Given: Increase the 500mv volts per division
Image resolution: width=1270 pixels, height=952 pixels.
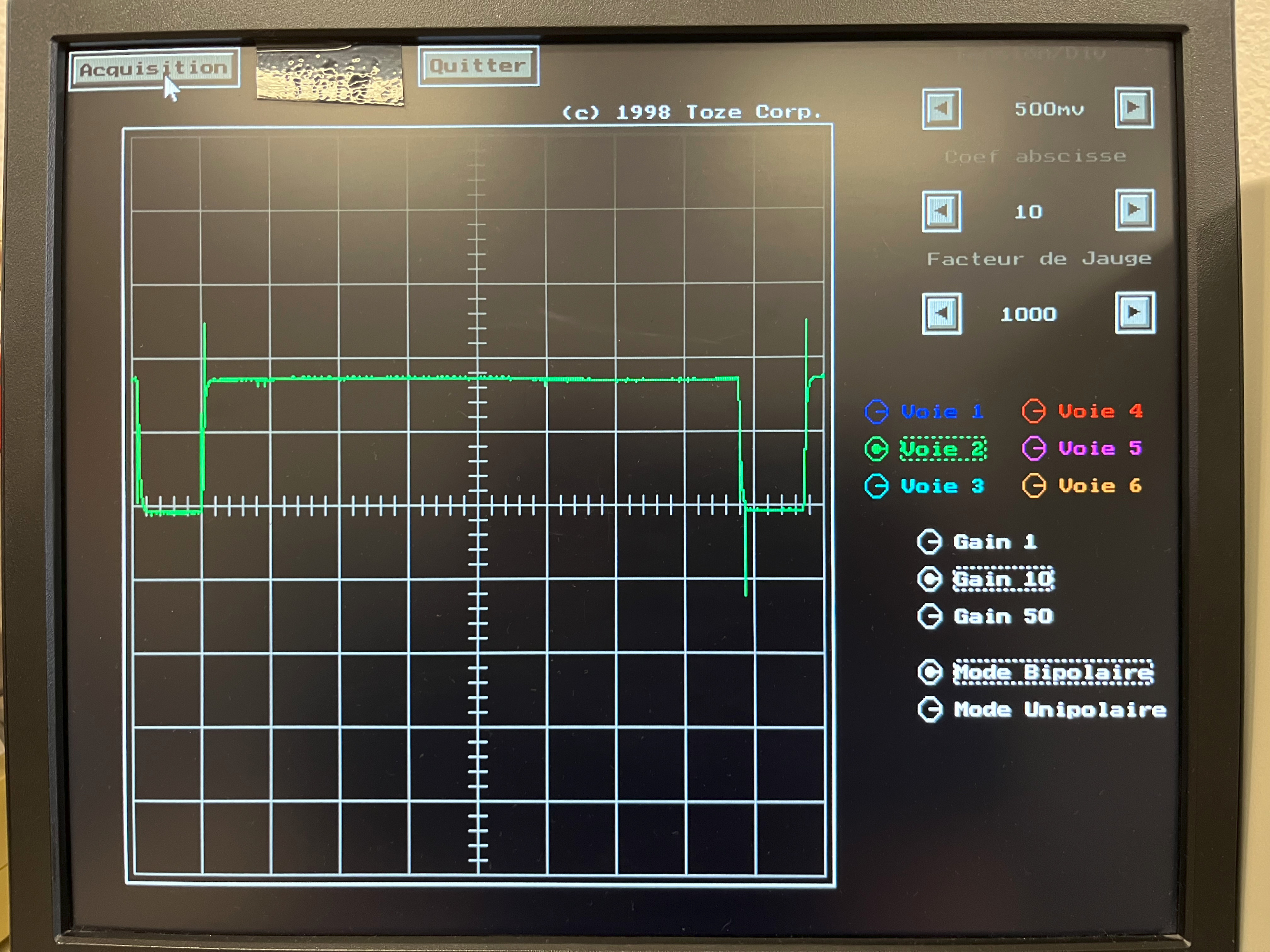Looking at the screenshot, I should (1134, 107).
